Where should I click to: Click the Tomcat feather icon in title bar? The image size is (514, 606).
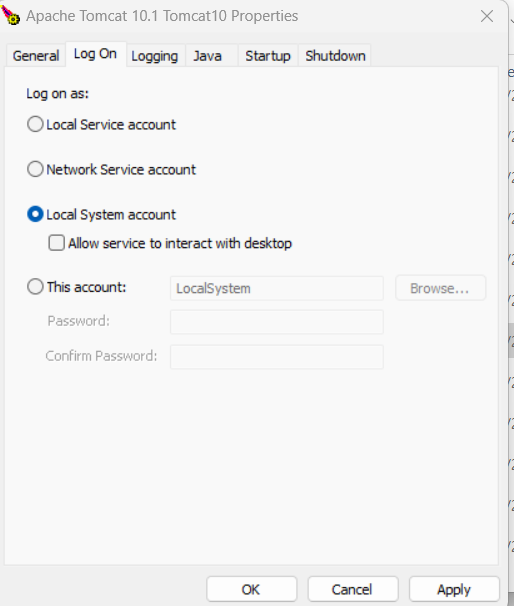[x=10, y=15]
